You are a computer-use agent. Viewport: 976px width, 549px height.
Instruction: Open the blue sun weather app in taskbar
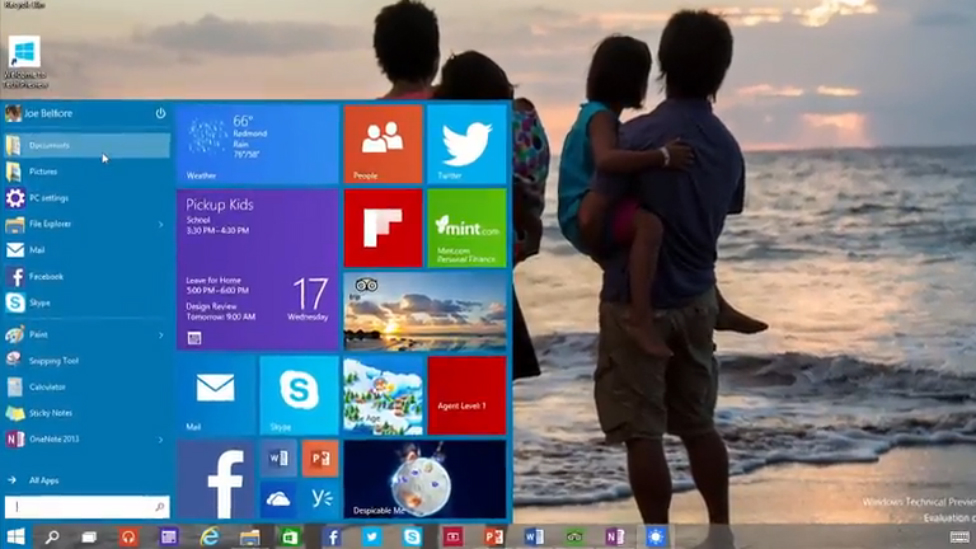[655, 537]
